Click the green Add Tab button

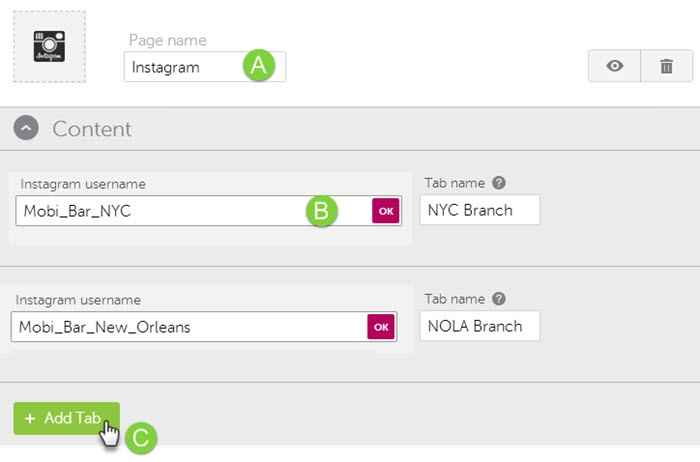tap(66, 418)
